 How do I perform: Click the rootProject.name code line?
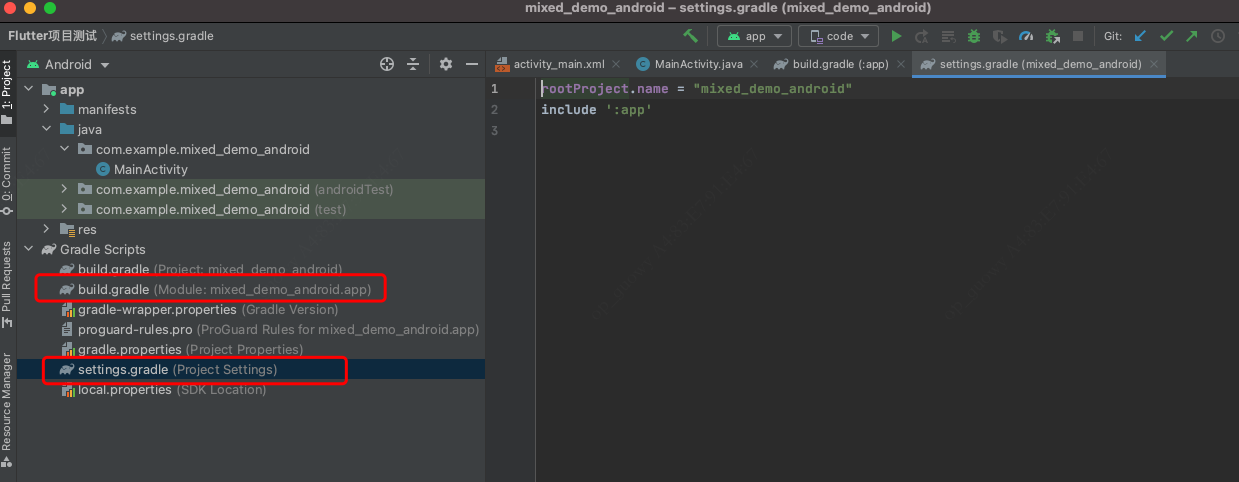(x=696, y=89)
